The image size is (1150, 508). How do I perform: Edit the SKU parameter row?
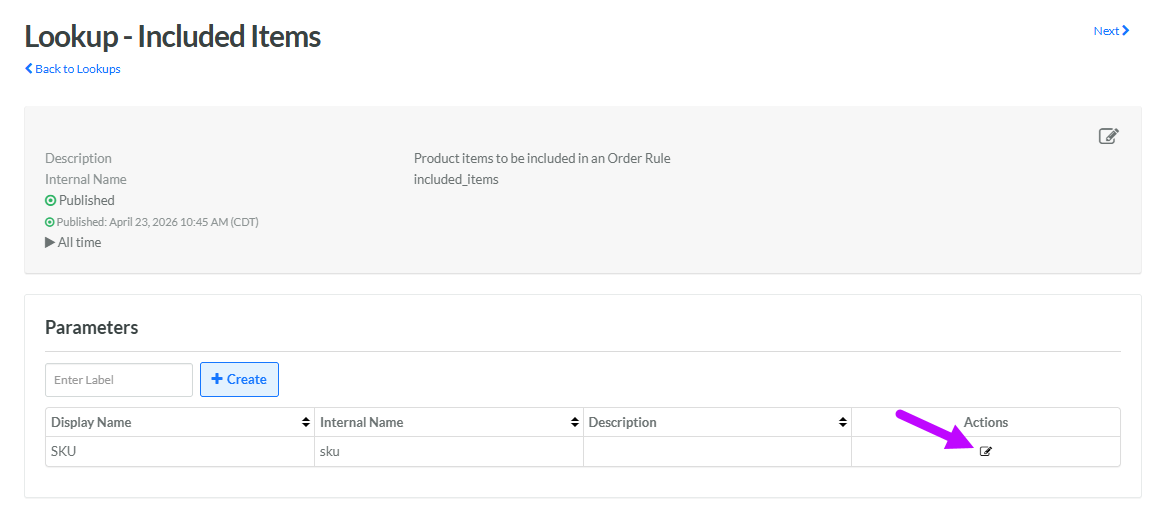point(985,452)
